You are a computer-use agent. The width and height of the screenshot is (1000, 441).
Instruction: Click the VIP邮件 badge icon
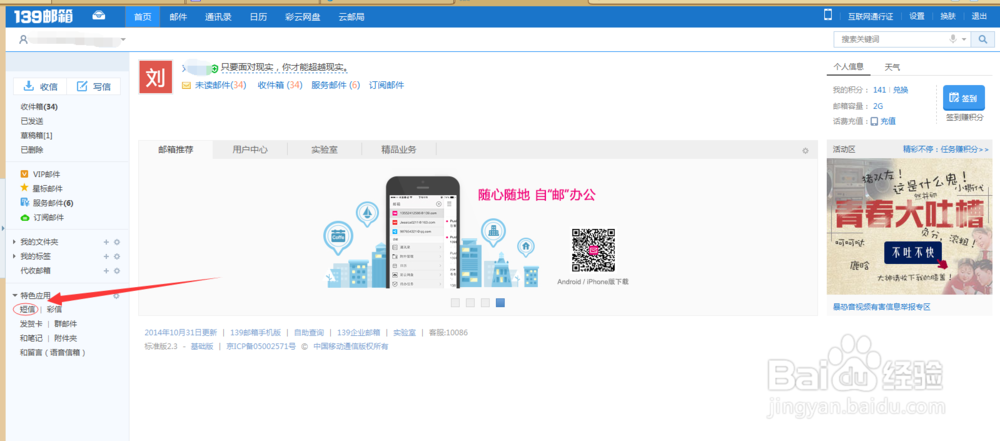tap(24, 174)
